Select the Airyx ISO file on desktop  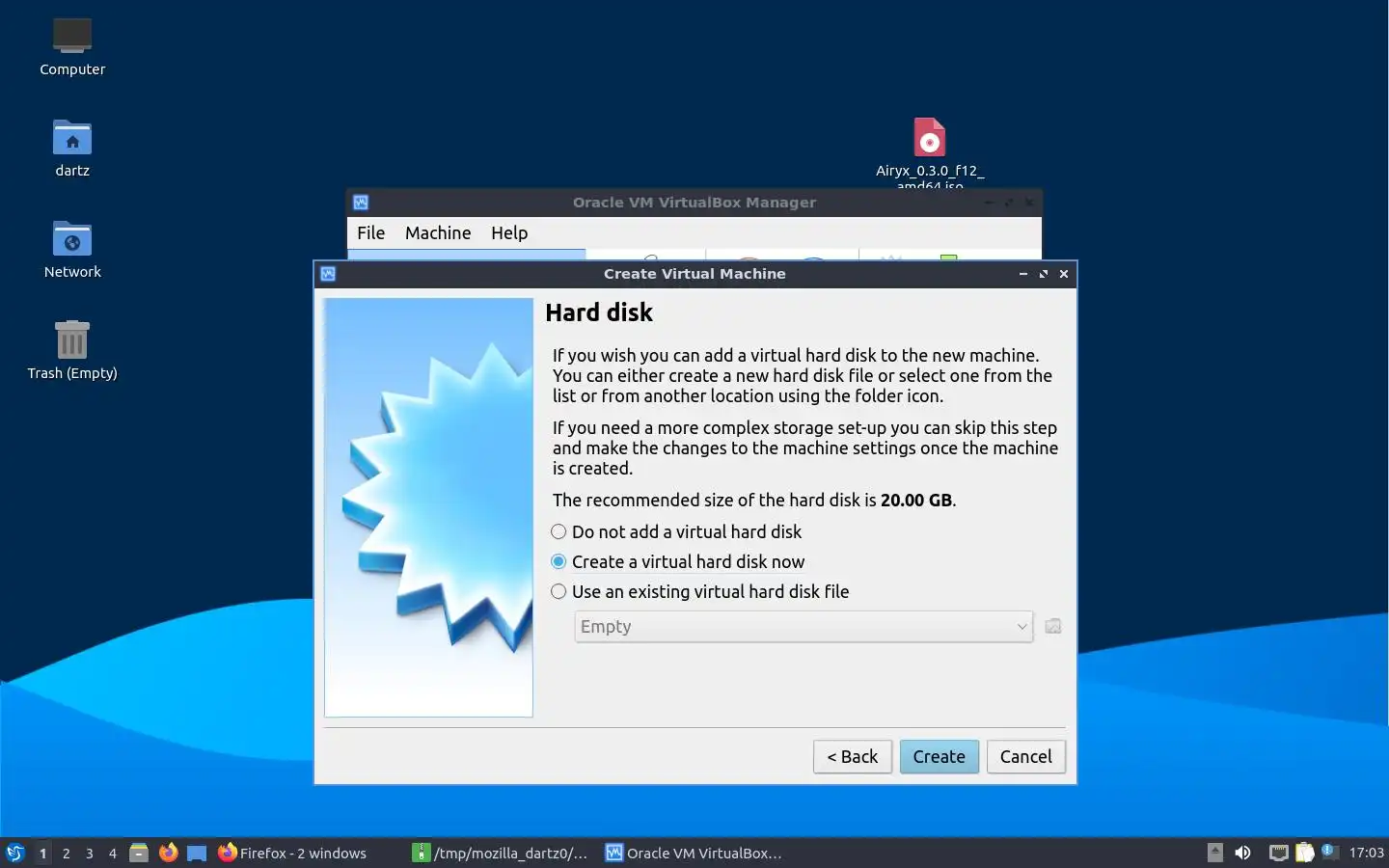(930, 151)
